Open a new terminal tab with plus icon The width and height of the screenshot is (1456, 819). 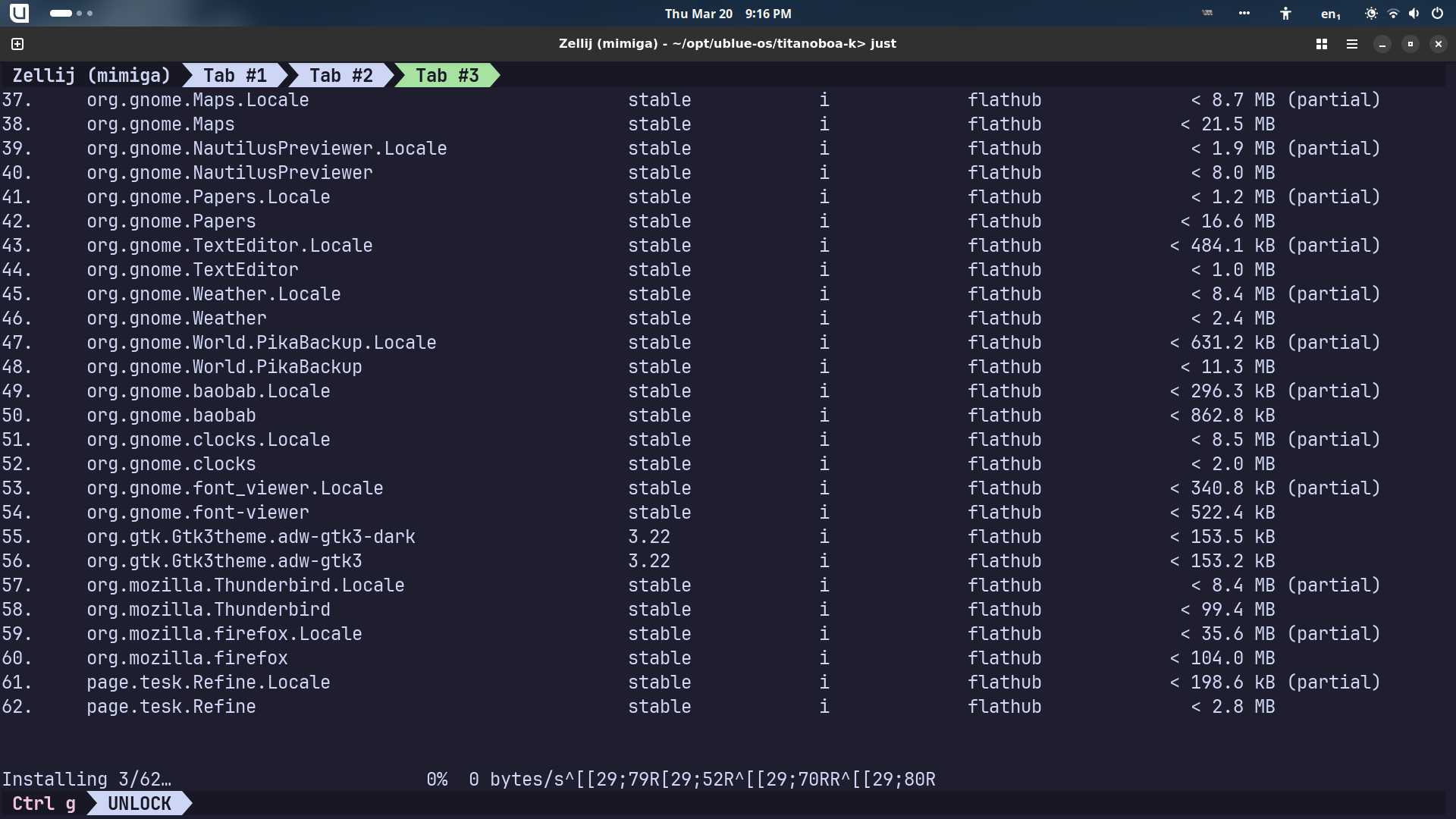[x=17, y=44]
